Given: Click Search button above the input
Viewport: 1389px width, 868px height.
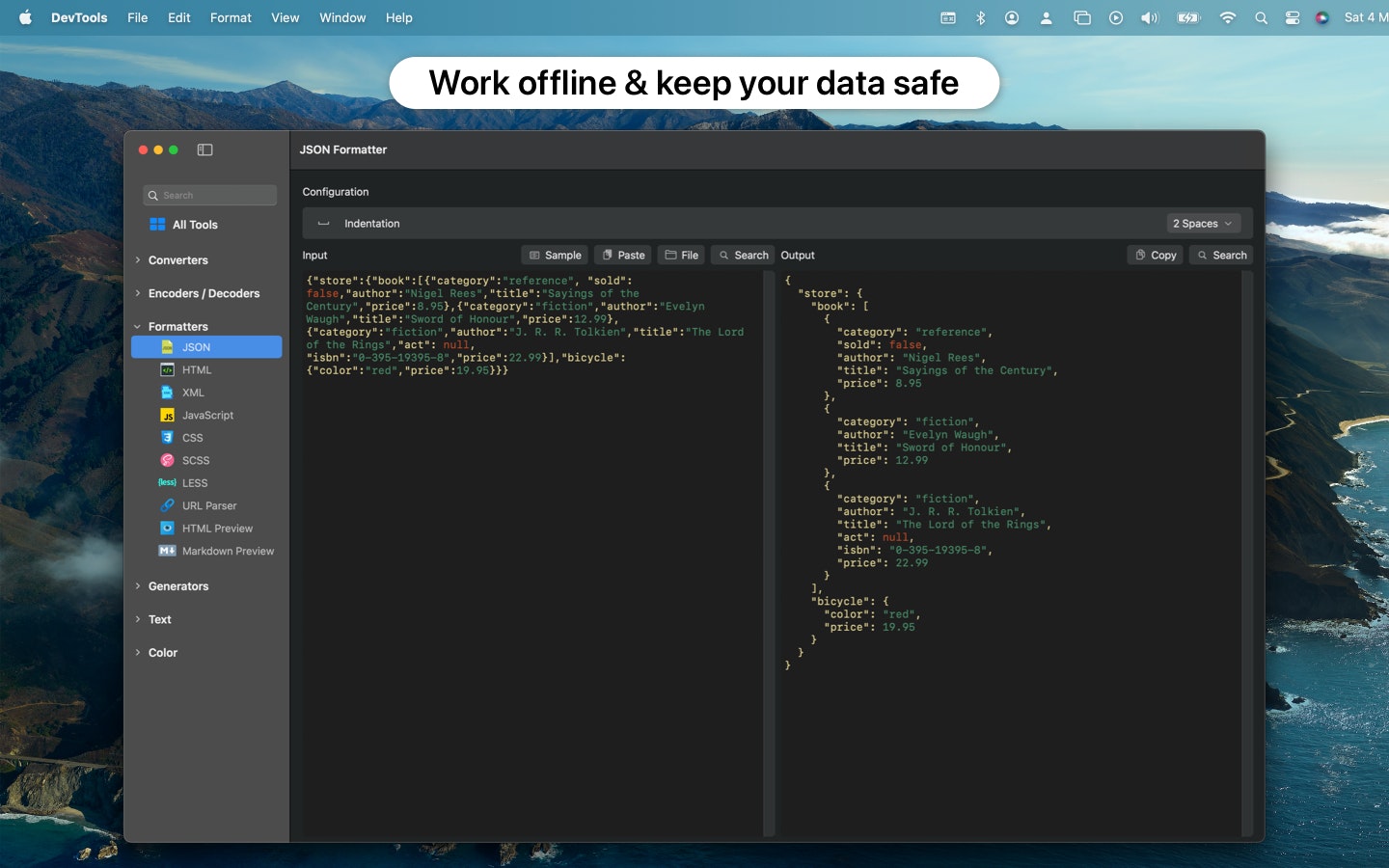Looking at the screenshot, I should pos(743,256).
